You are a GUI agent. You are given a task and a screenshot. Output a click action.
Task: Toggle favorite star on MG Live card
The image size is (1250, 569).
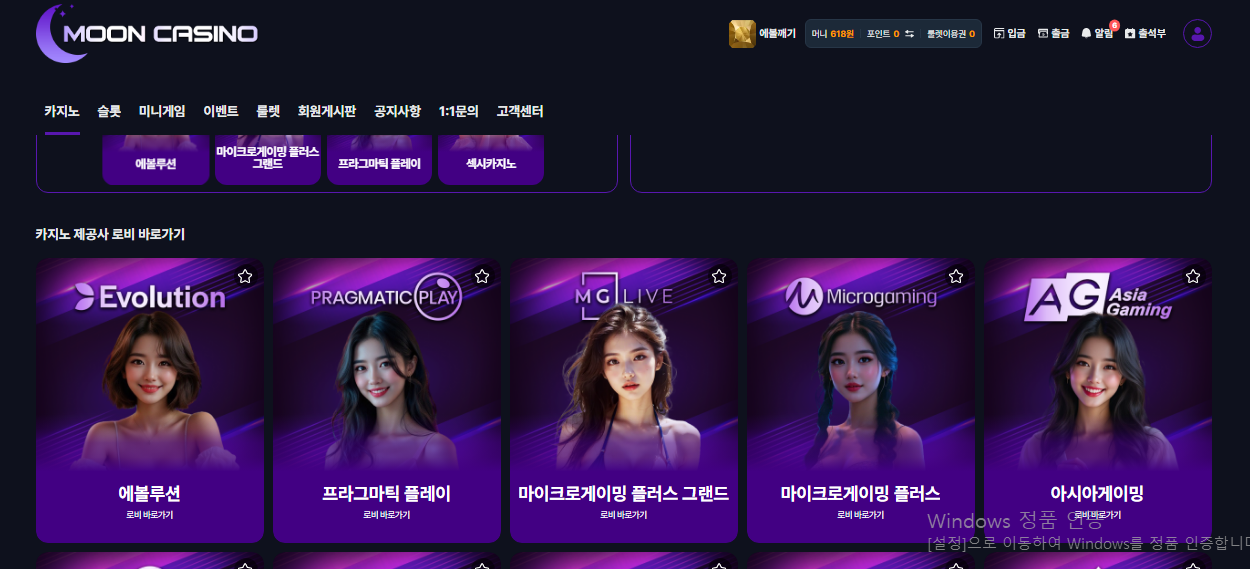(719, 276)
